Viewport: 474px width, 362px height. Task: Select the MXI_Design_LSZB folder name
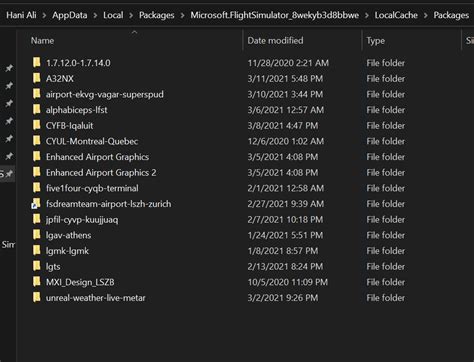click(x=80, y=282)
